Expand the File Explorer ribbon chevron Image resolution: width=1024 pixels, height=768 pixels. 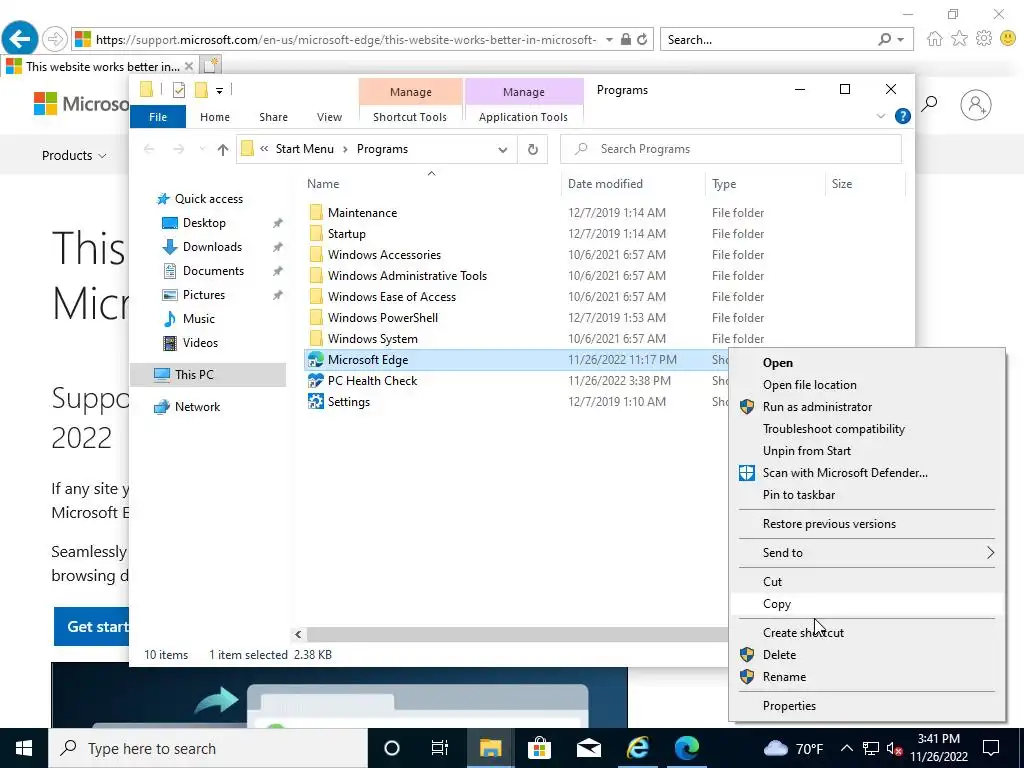pos(881,116)
